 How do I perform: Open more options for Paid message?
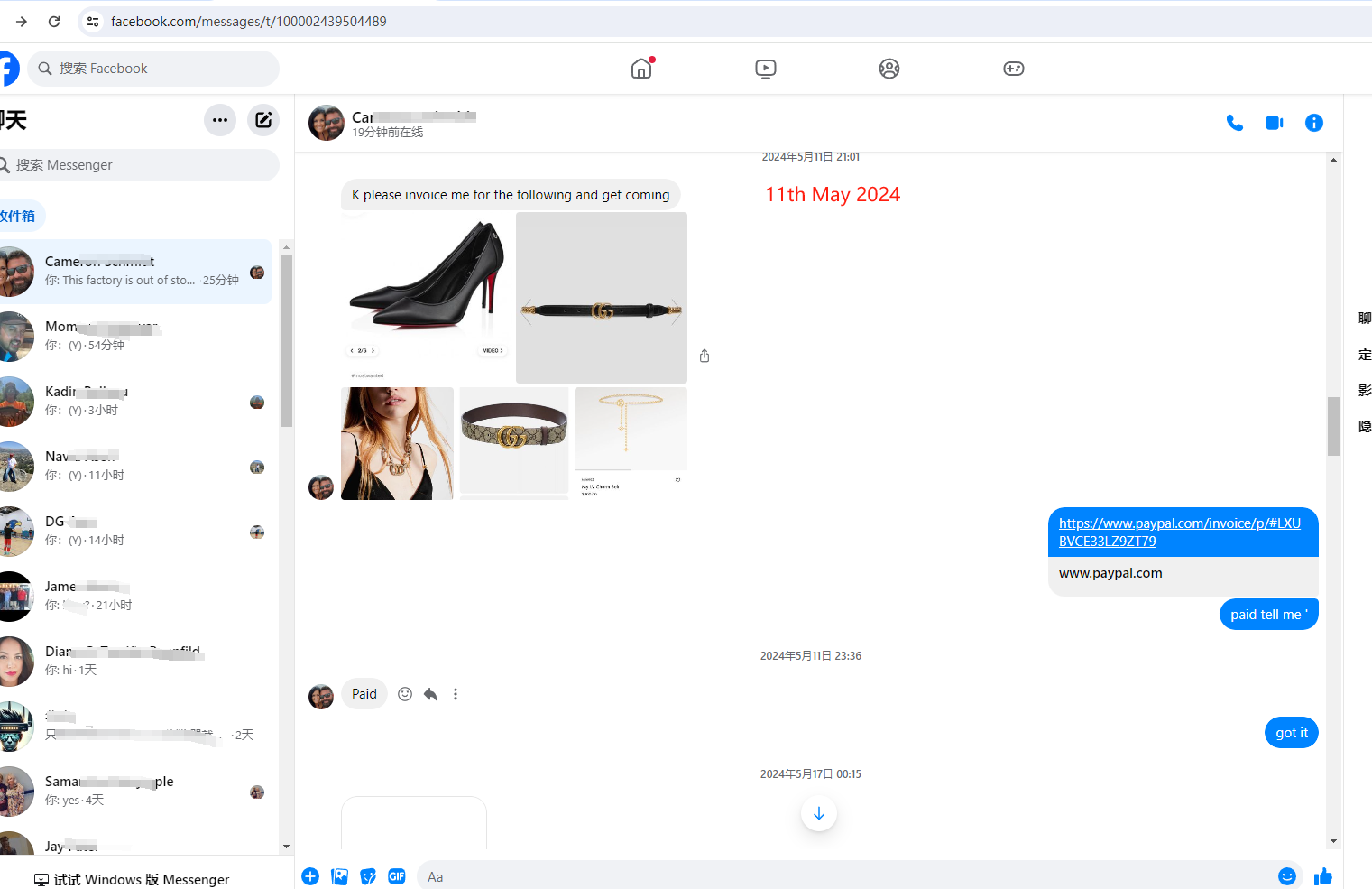click(456, 694)
